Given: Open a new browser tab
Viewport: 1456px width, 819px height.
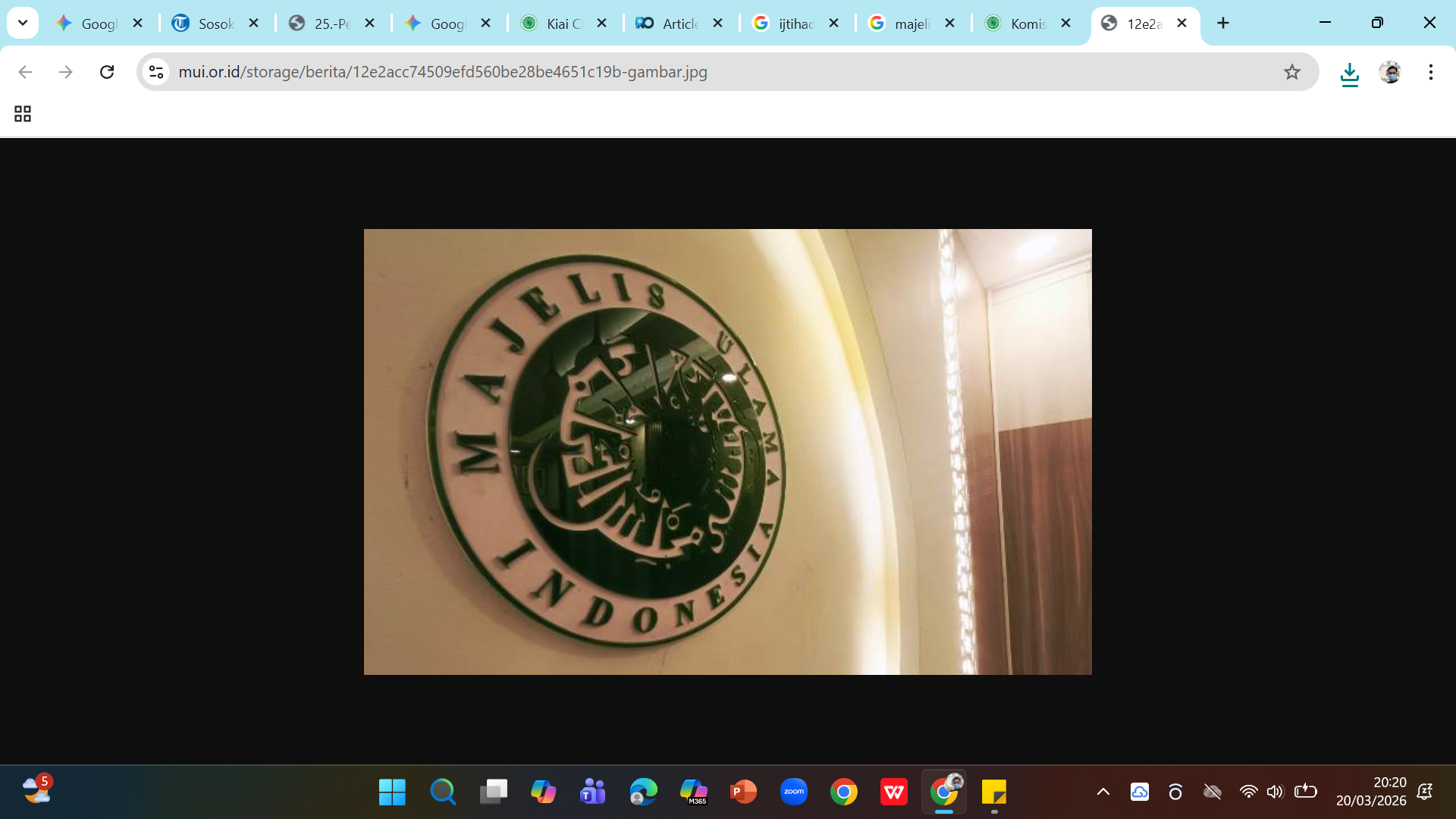Looking at the screenshot, I should (x=1223, y=24).
